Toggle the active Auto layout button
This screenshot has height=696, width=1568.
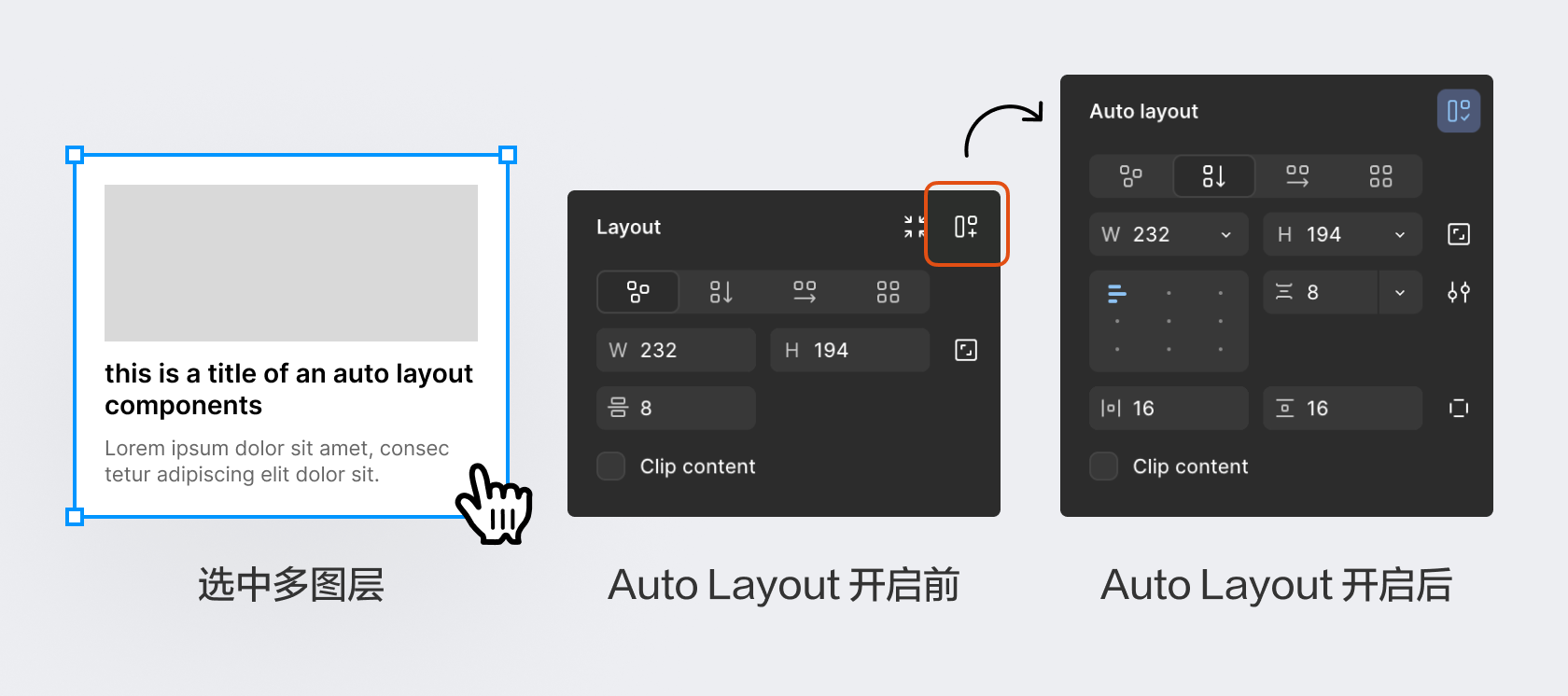pos(1458,111)
